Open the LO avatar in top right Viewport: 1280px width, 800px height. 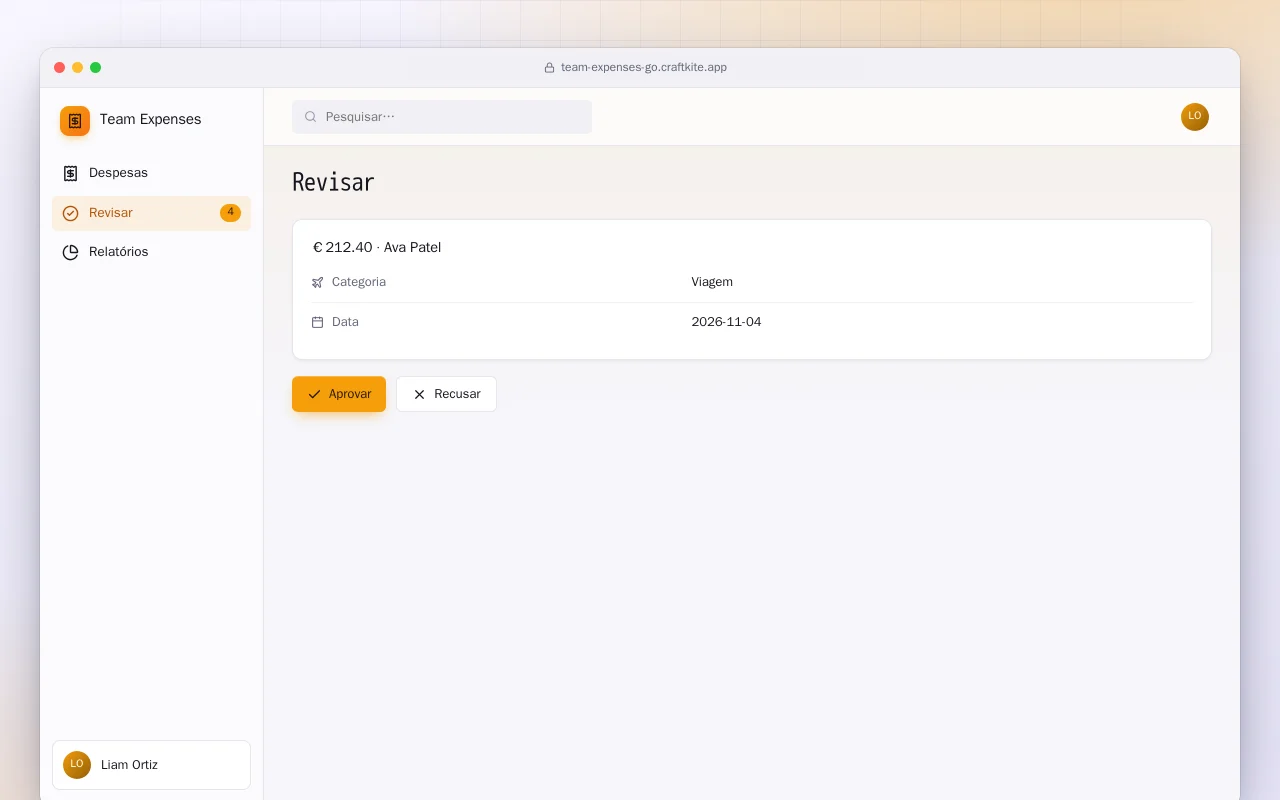click(x=1195, y=117)
